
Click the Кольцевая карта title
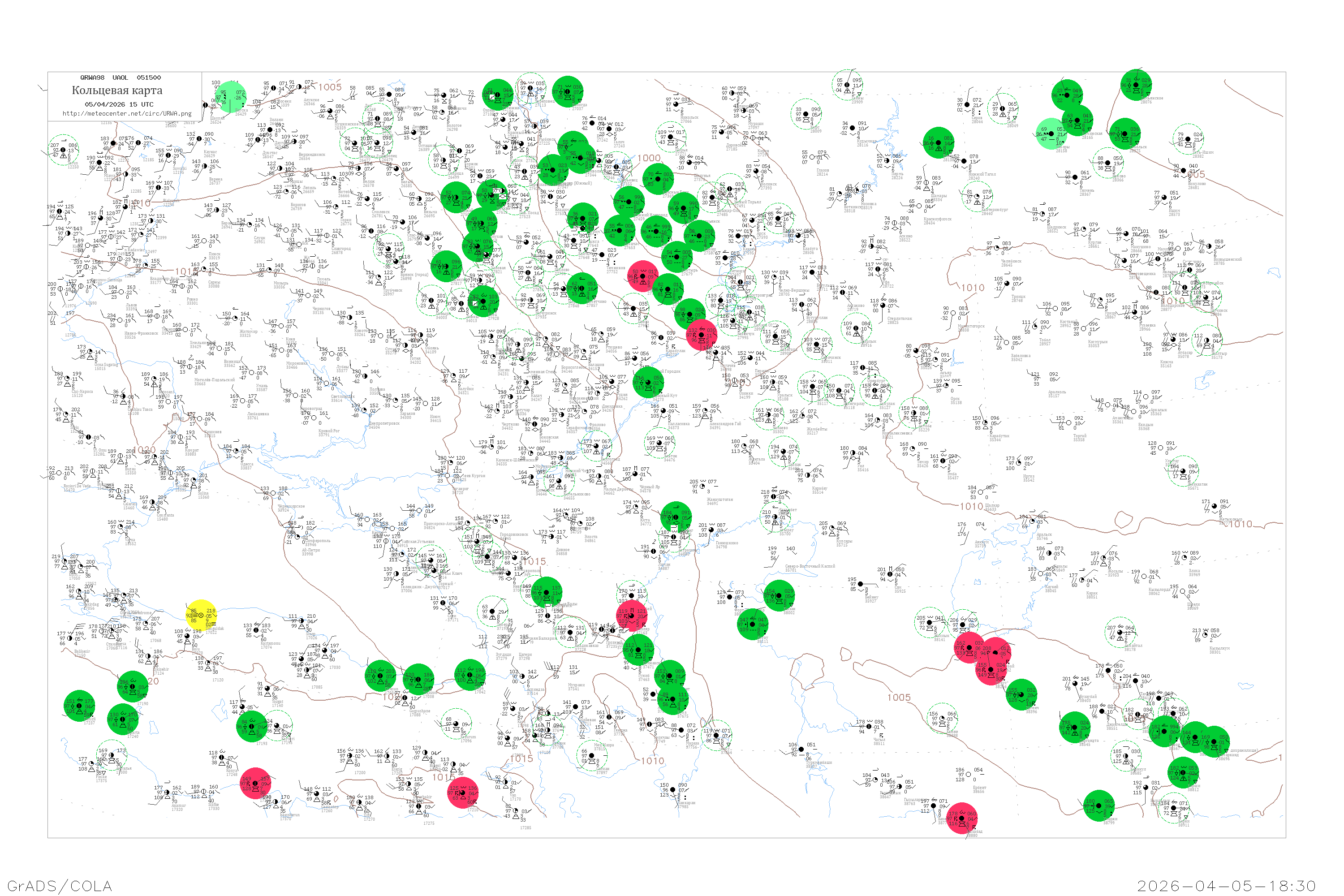pyautogui.click(x=116, y=90)
